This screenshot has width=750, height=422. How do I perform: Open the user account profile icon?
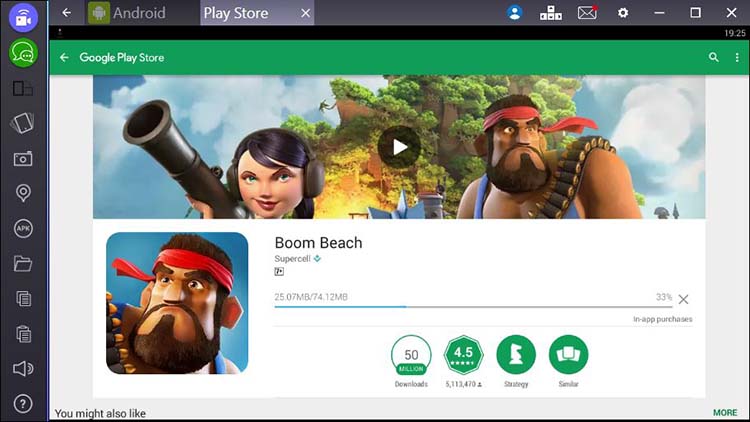click(x=515, y=13)
